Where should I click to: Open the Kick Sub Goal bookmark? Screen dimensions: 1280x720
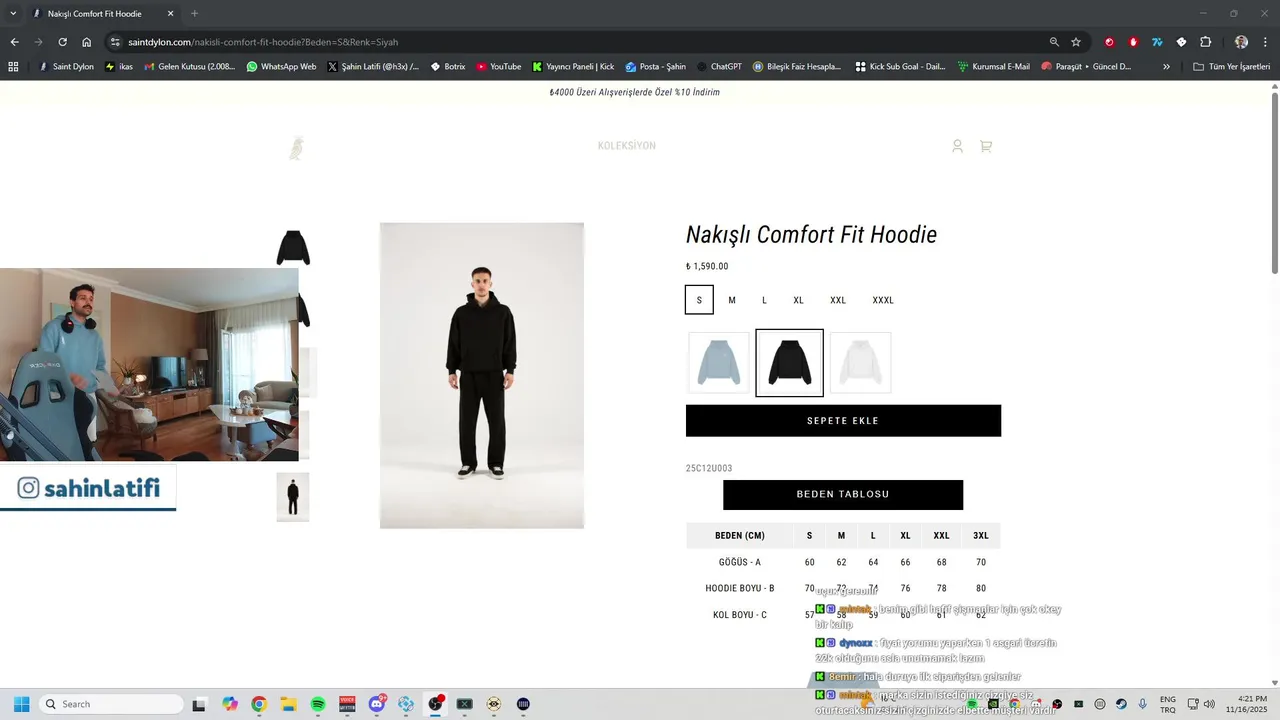tap(901, 67)
